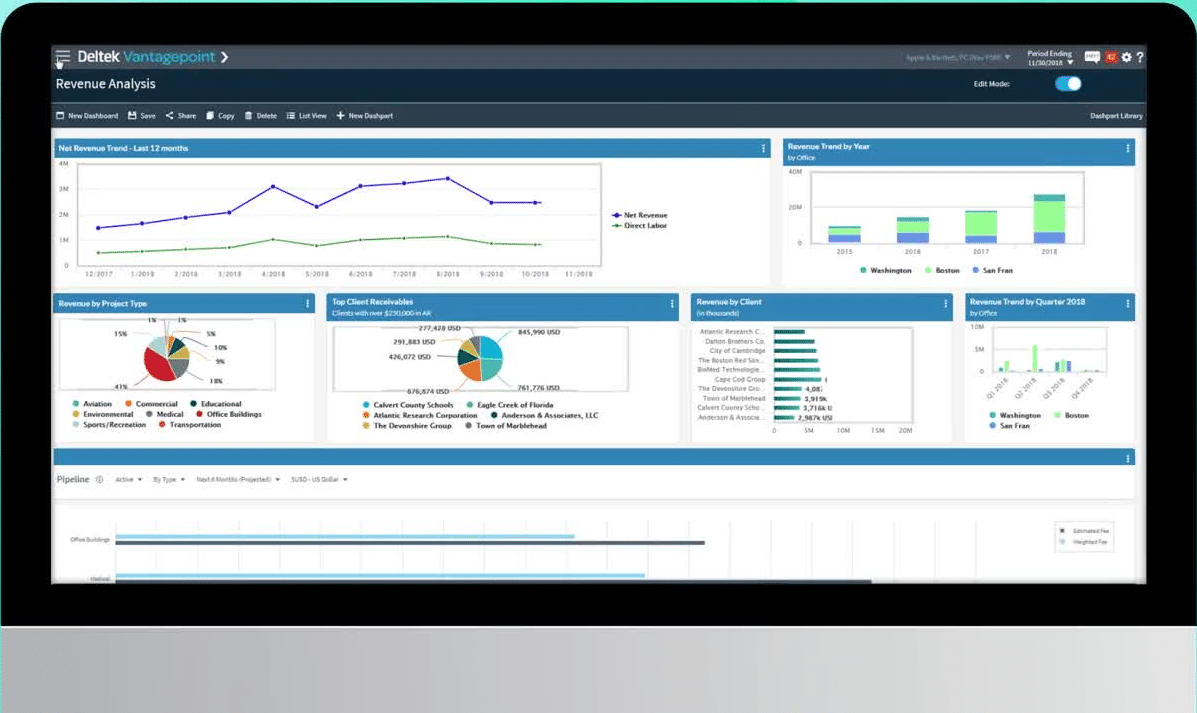The width and height of the screenshot is (1197, 713).
Task: Open the Dashpart Library
Action: tap(1116, 116)
